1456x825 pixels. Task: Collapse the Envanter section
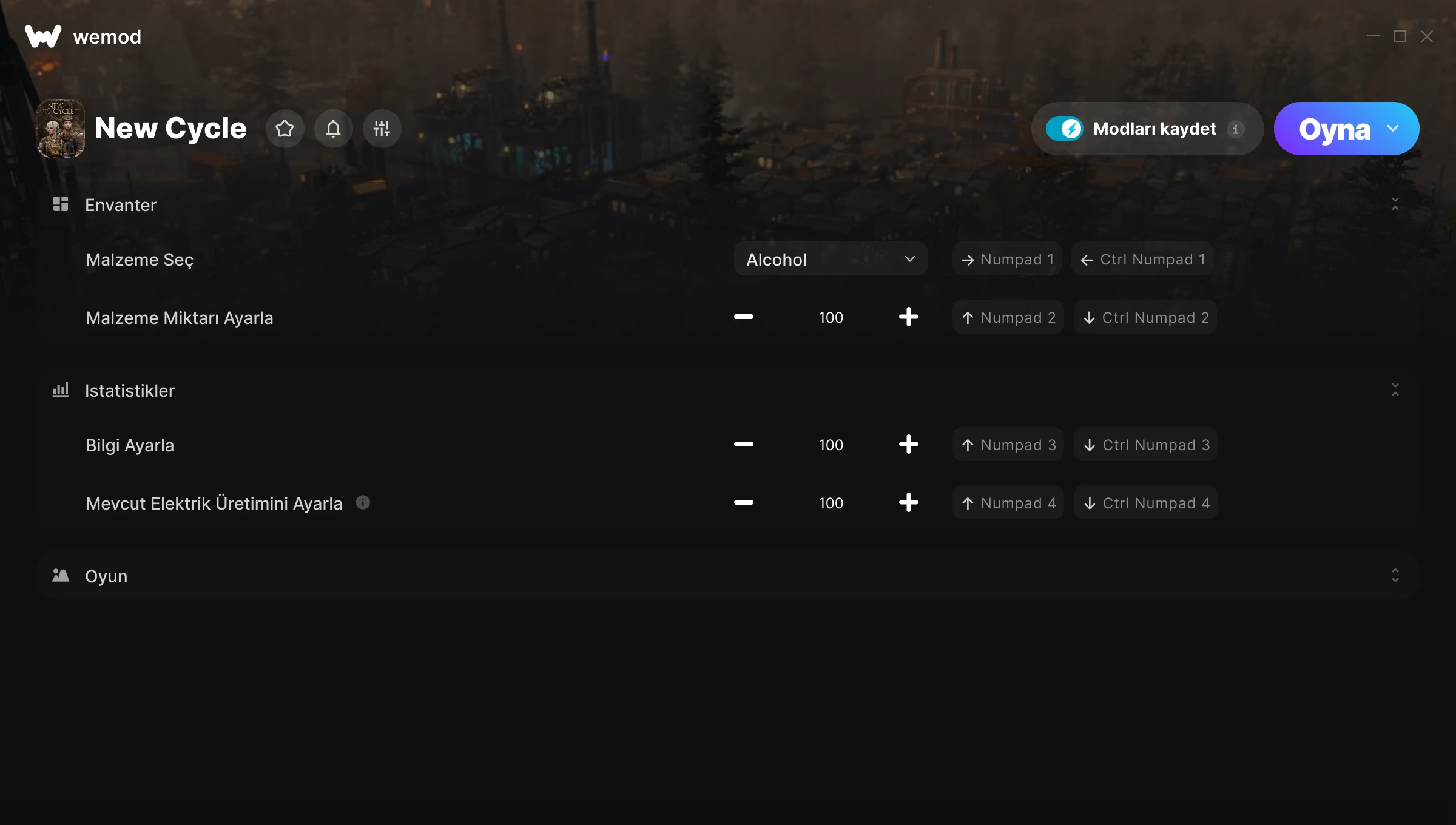point(1395,204)
